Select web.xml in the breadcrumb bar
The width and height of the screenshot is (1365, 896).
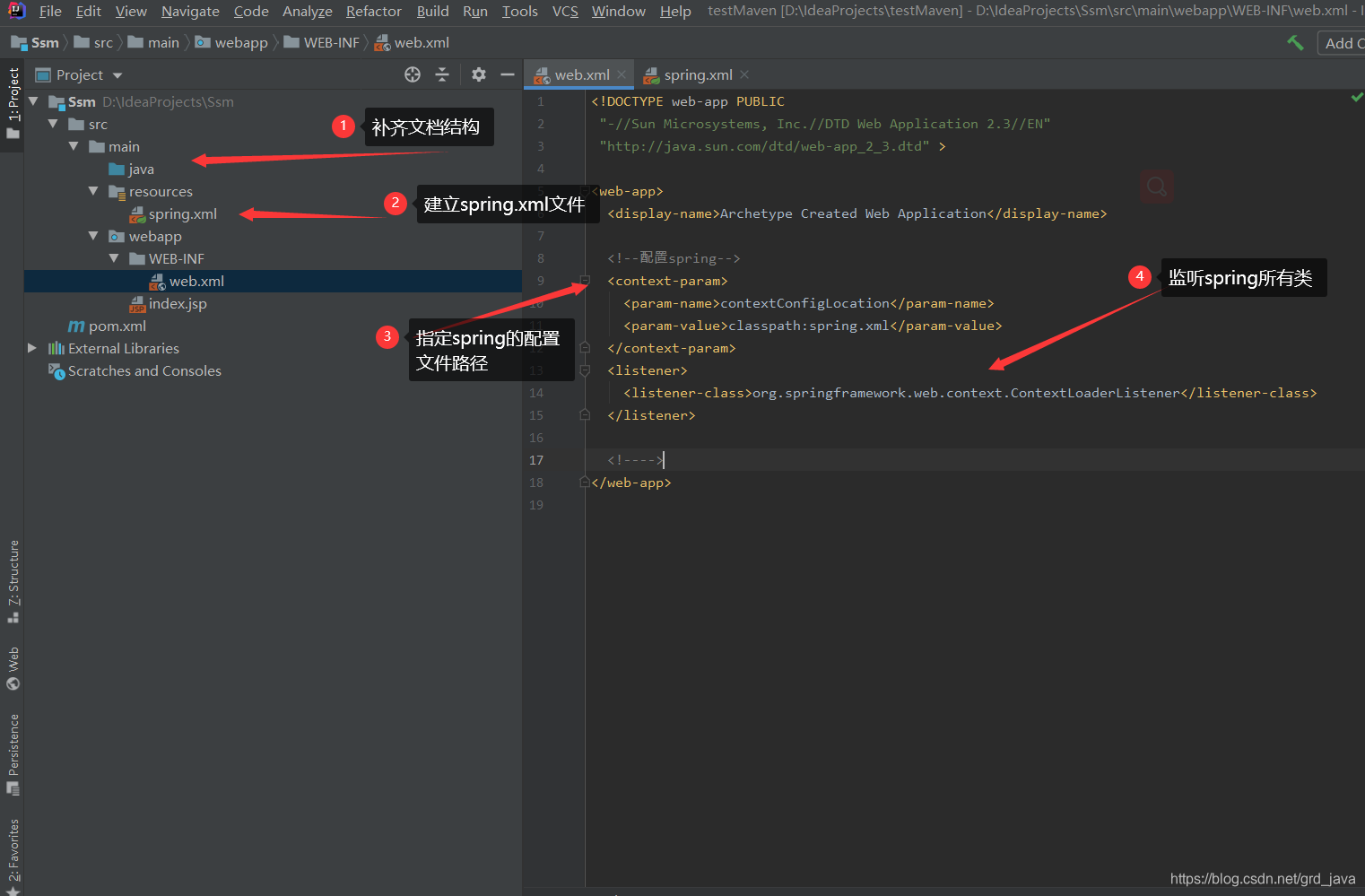click(x=412, y=42)
